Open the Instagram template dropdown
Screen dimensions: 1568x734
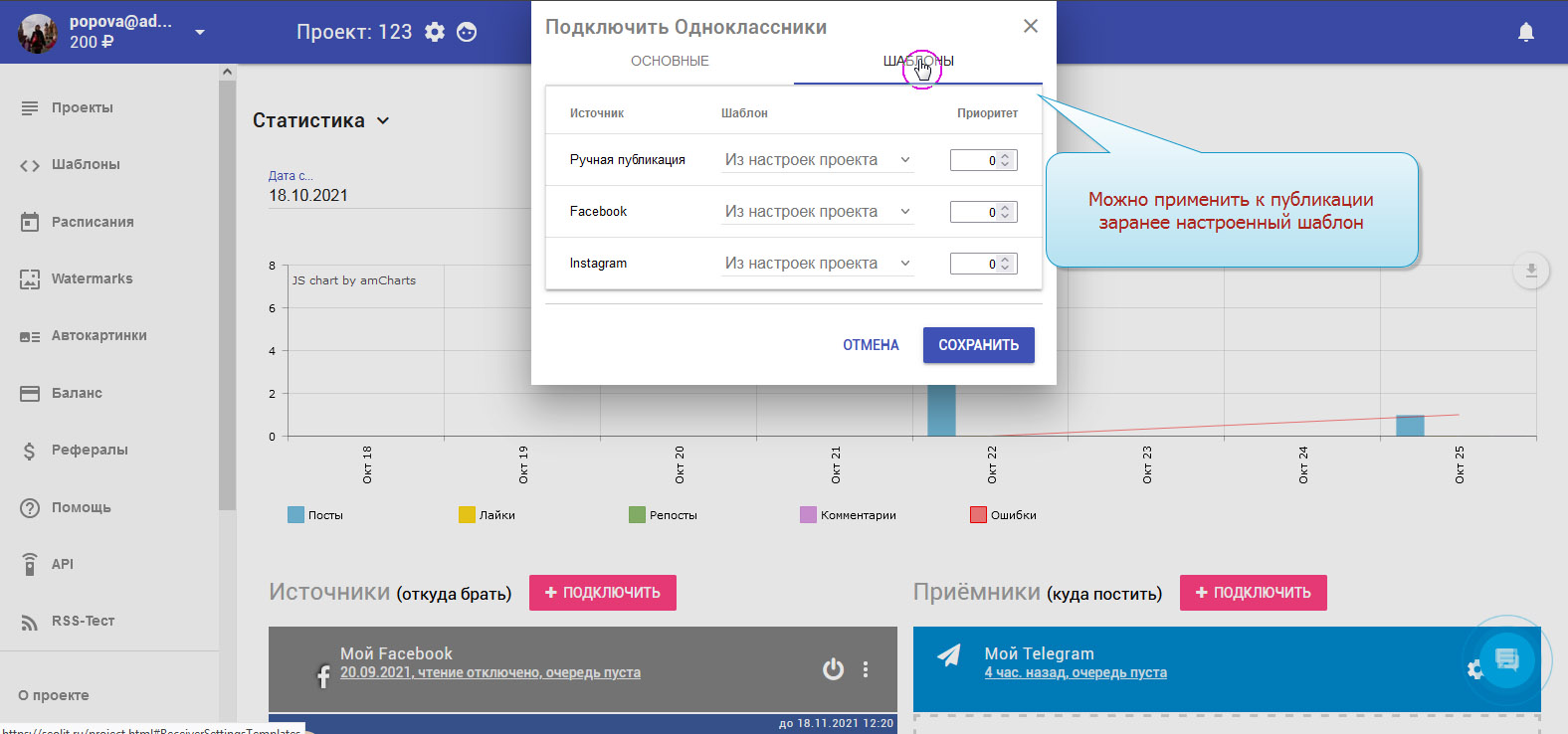coord(817,264)
